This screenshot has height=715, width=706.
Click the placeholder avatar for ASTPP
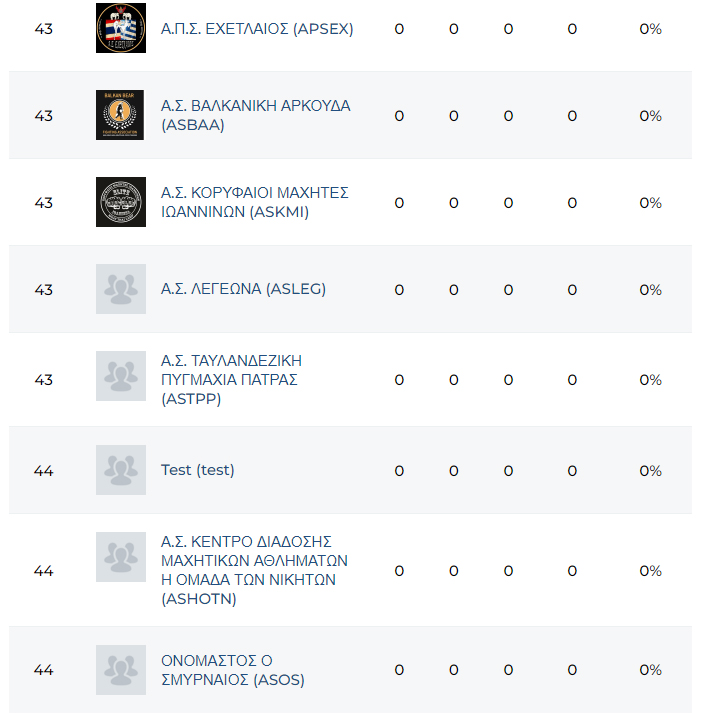121,377
